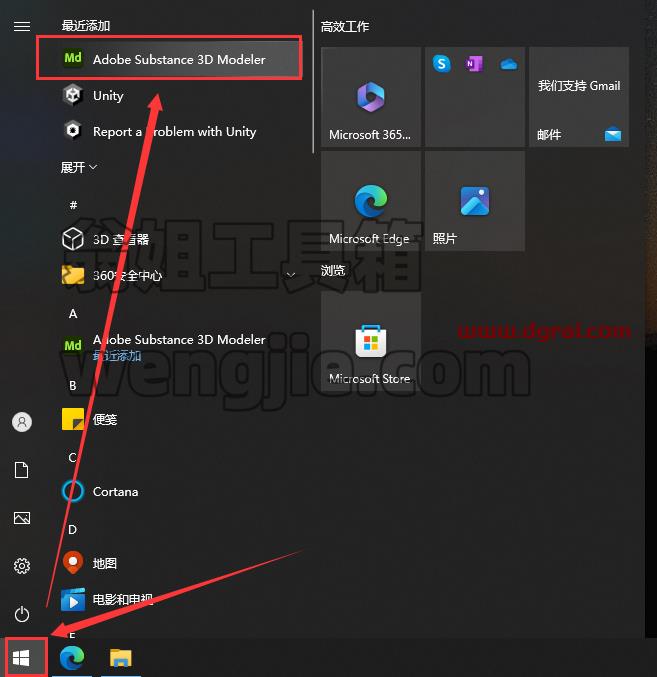Click the 最近添加 section header
Screen dimensions: 657x677
tap(85, 26)
